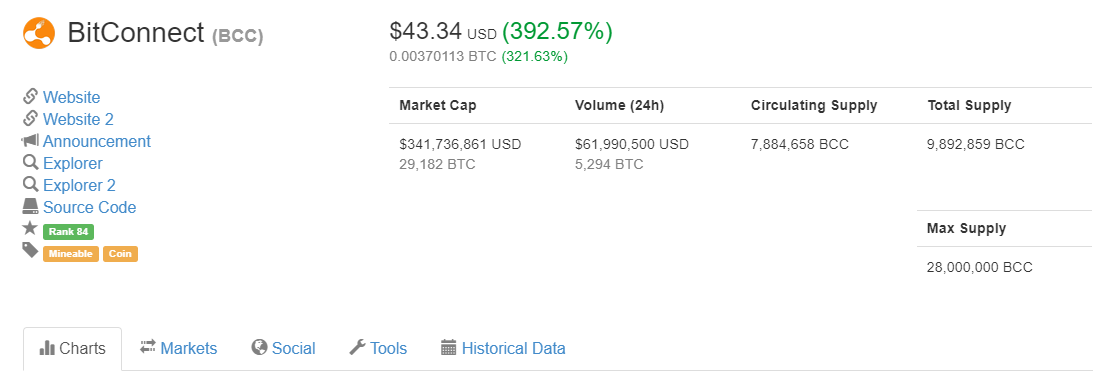Click the magnifier icon beside Explorer
Viewport: 1109px width, 381px height.
(30, 163)
